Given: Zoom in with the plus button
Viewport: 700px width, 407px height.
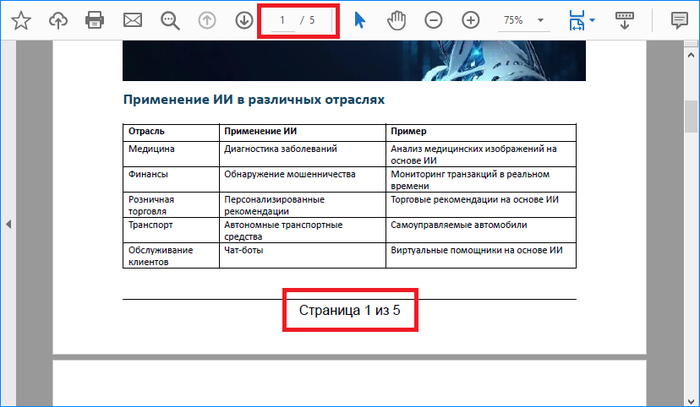Looking at the screenshot, I should (x=471, y=21).
